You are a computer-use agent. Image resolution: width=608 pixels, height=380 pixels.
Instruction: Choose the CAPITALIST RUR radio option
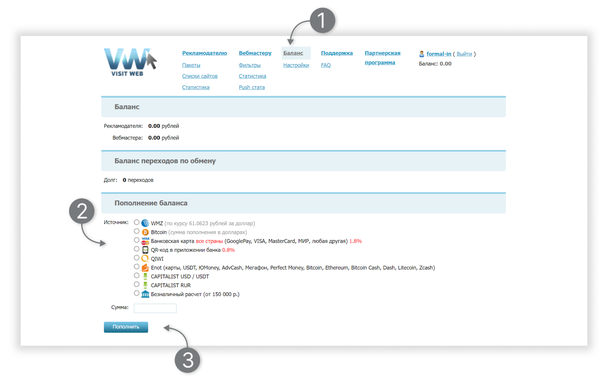[136, 284]
